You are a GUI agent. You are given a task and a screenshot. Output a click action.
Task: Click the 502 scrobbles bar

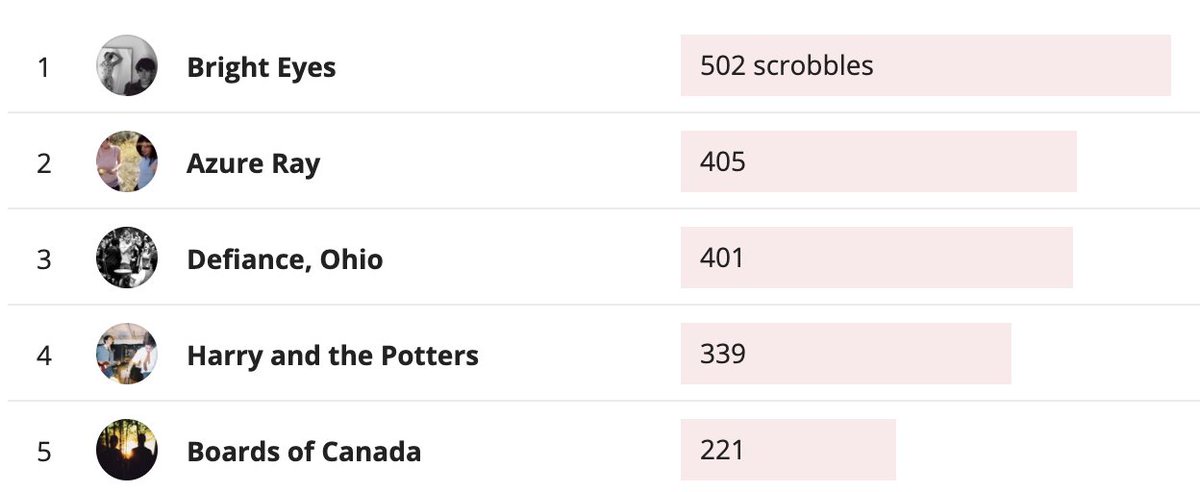pyautogui.click(x=925, y=66)
